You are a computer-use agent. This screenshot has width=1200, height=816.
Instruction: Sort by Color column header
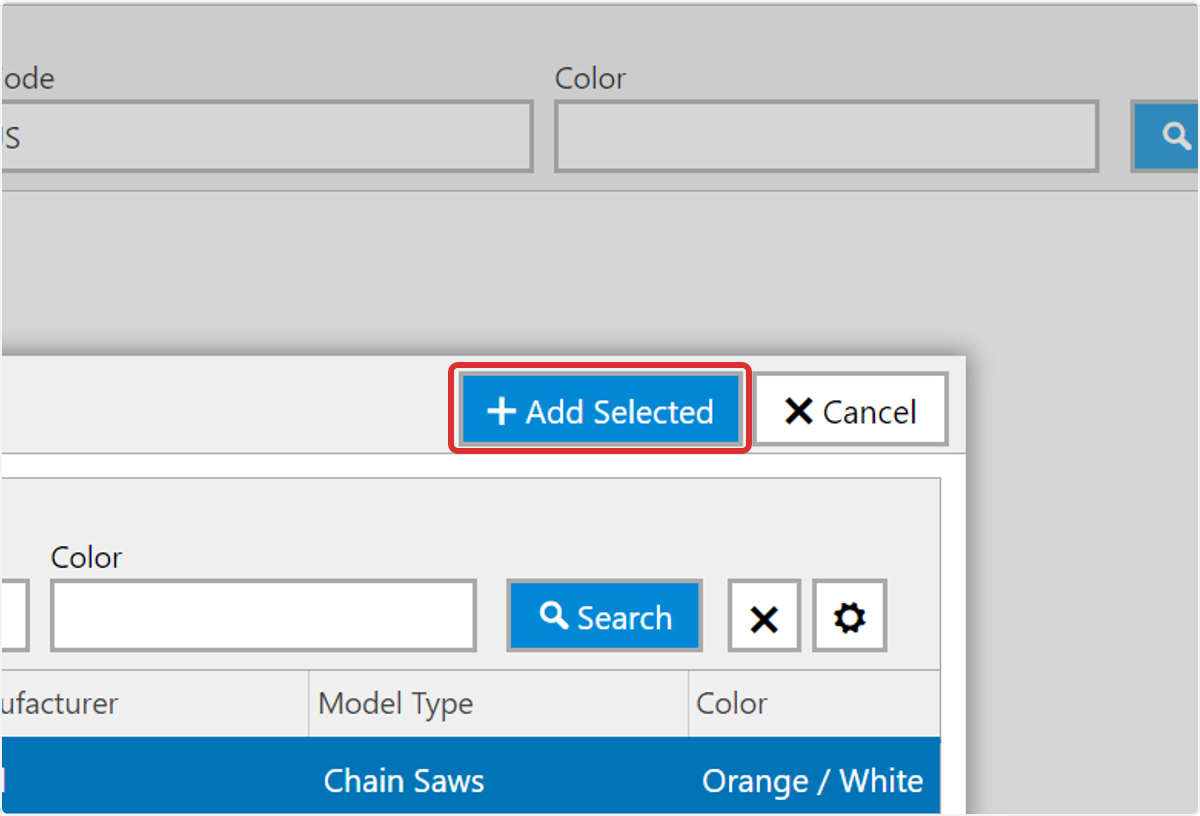click(x=814, y=703)
